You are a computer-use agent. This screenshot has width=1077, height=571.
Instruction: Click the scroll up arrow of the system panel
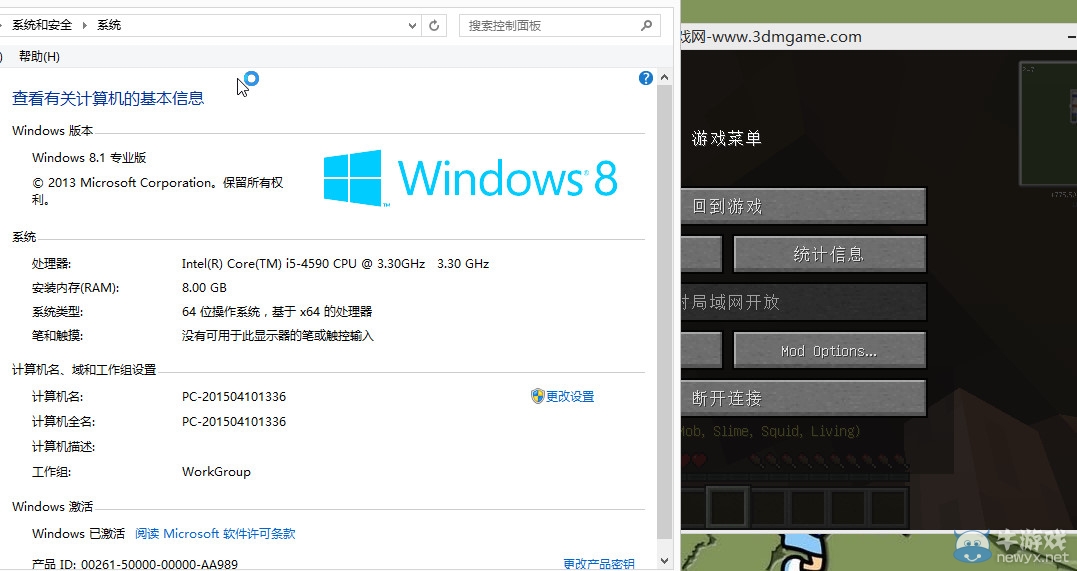(x=664, y=78)
